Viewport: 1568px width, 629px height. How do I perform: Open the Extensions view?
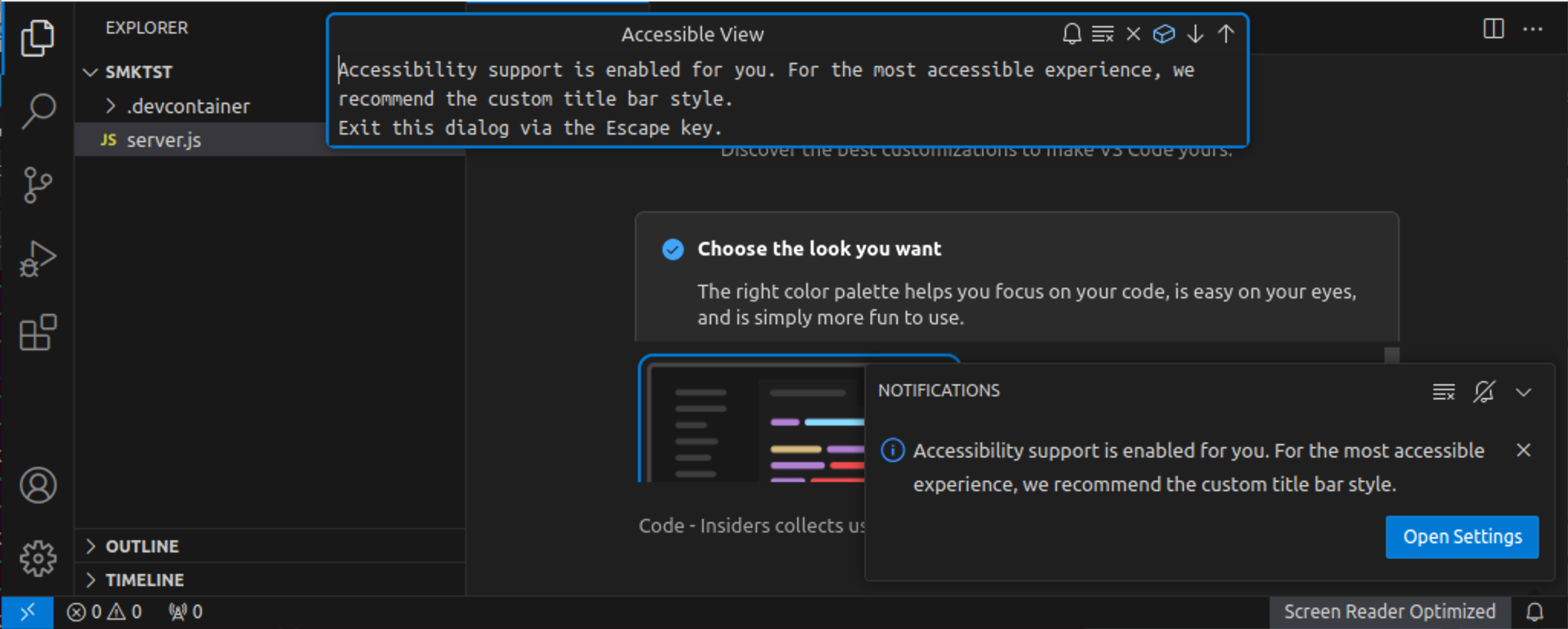(37, 332)
